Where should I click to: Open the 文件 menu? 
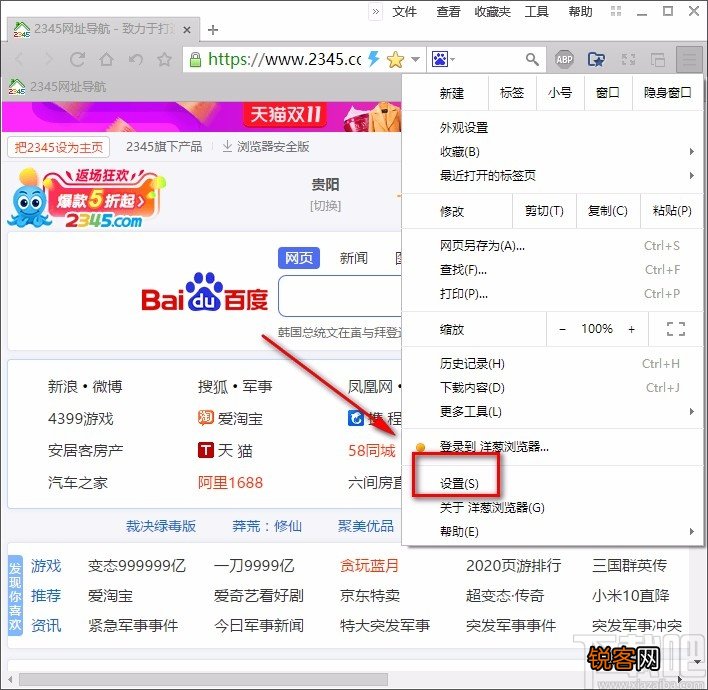point(404,11)
